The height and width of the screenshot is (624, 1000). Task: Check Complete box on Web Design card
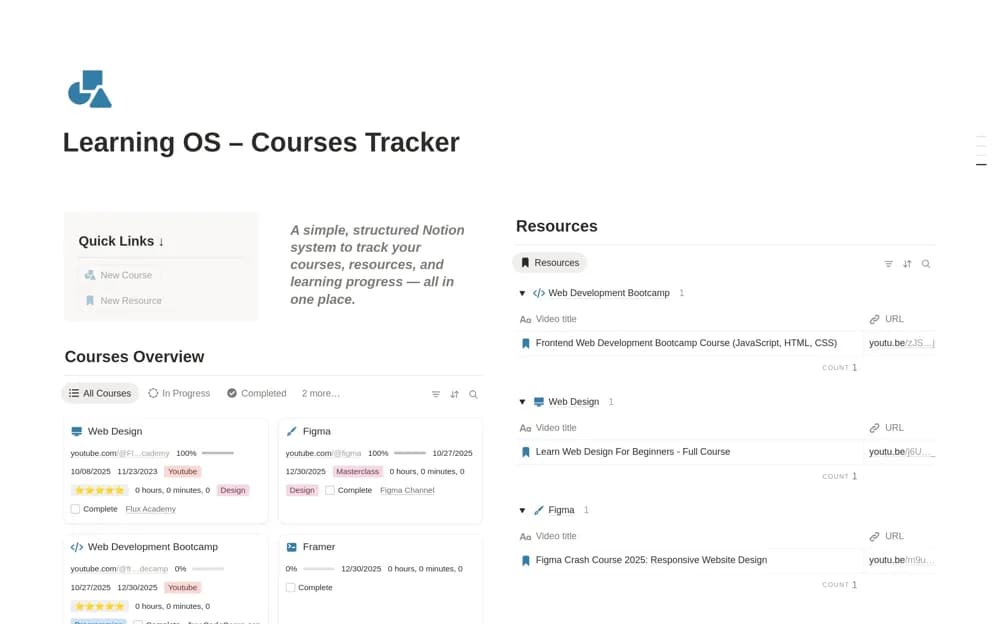click(x=75, y=509)
